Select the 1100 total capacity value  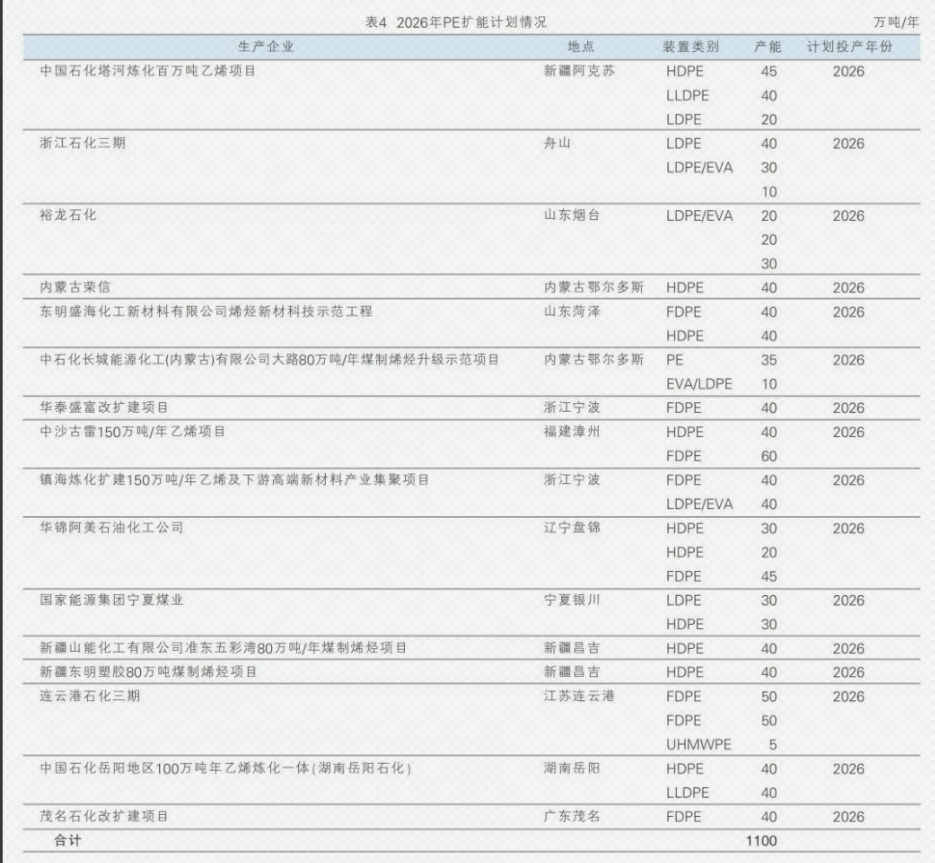point(761,841)
